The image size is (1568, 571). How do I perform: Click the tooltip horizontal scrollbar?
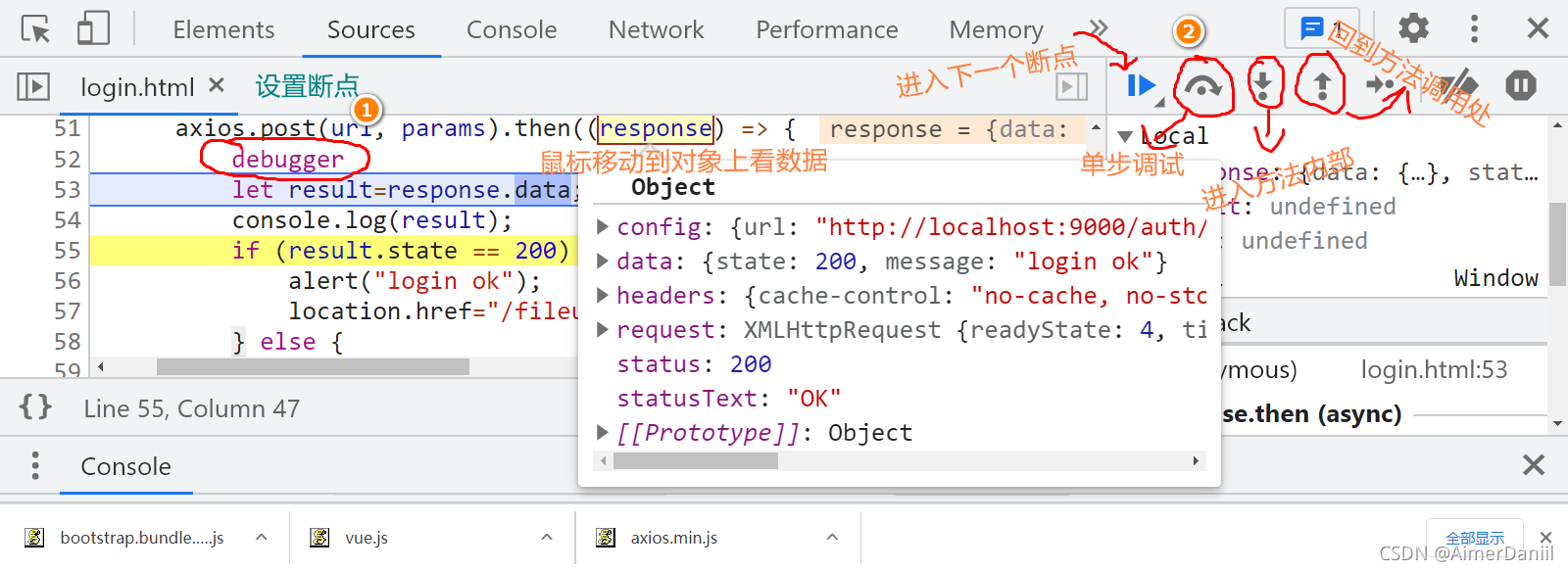696,460
